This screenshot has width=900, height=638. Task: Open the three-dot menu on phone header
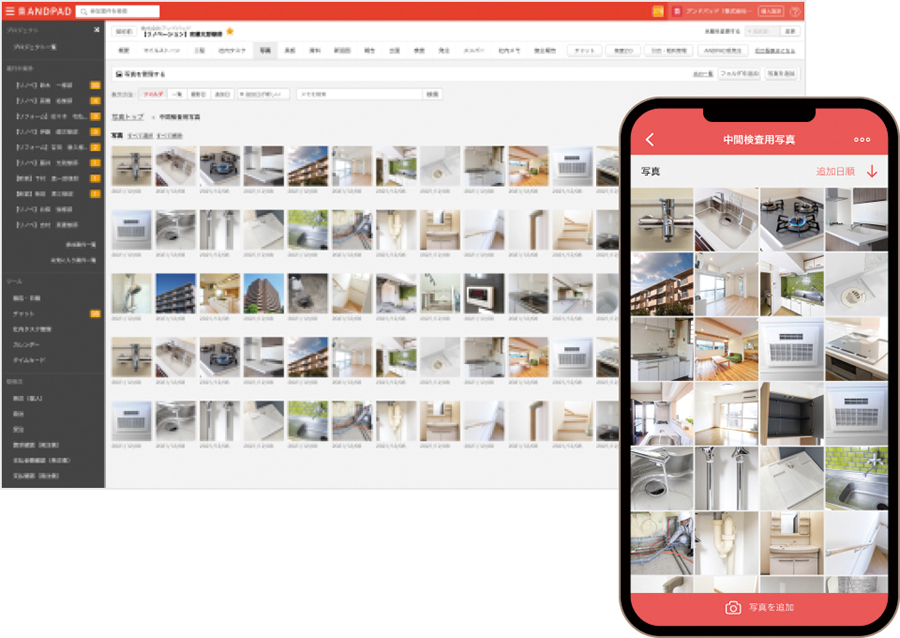(862, 139)
